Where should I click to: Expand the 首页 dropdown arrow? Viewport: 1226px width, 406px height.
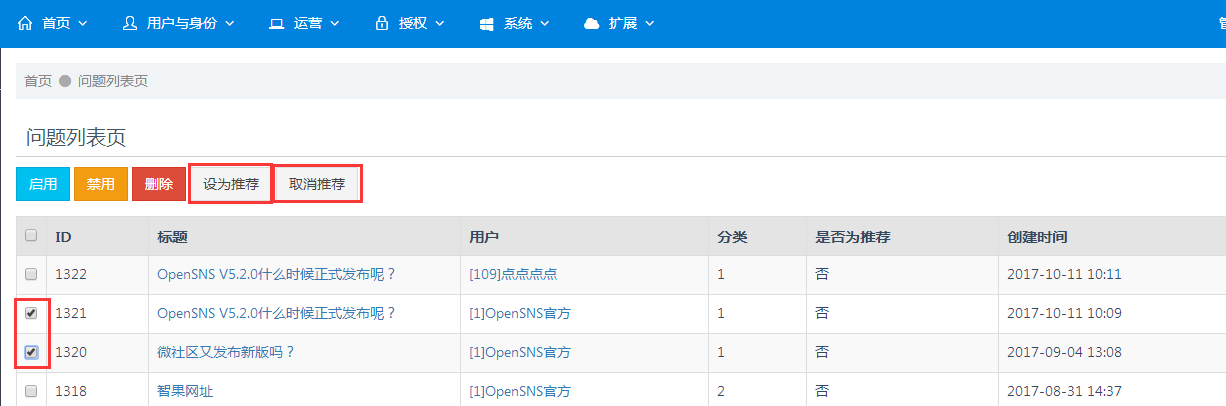[x=82, y=24]
